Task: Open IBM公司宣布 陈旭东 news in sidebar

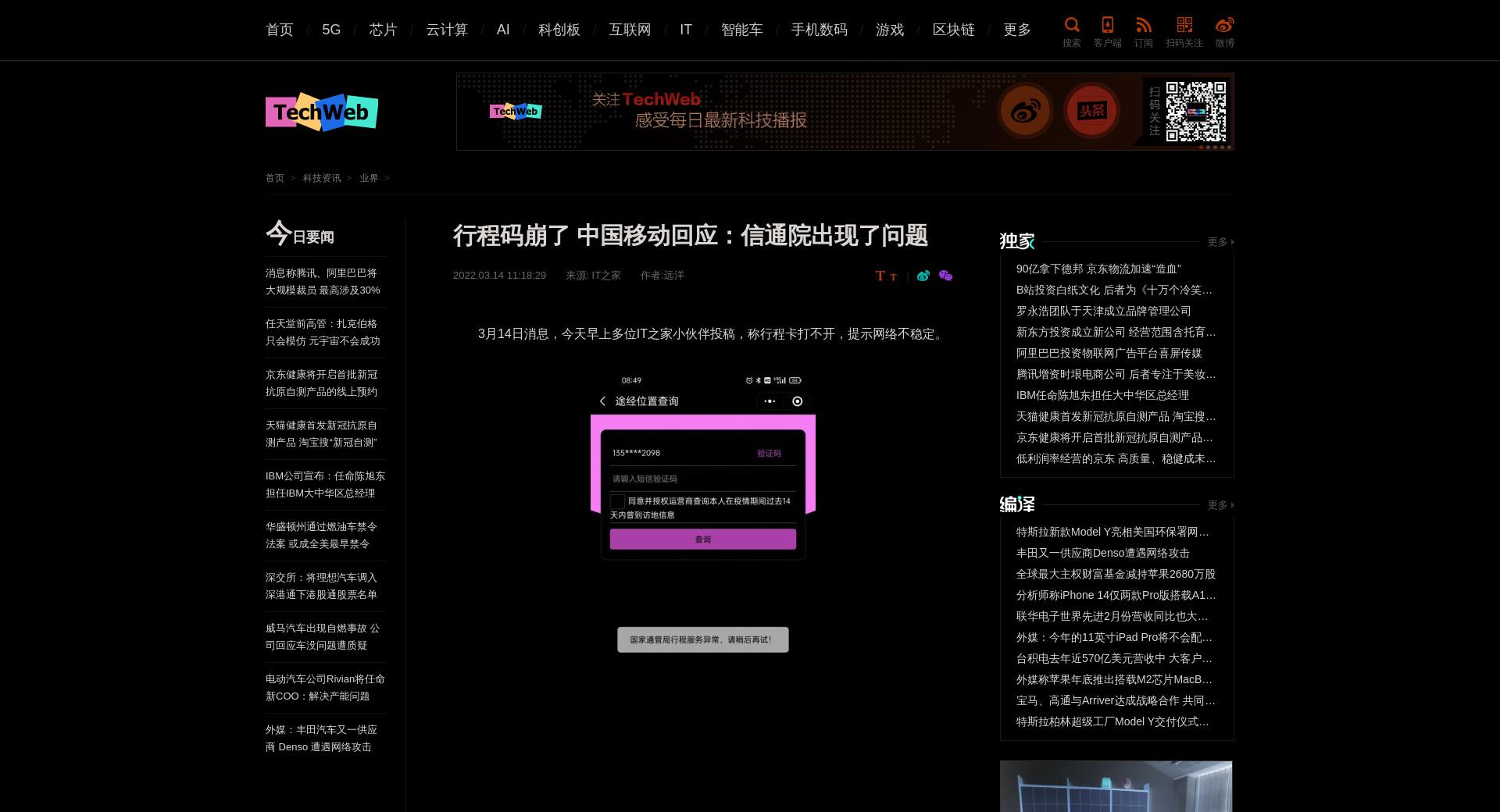Action: pyautogui.click(x=325, y=485)
